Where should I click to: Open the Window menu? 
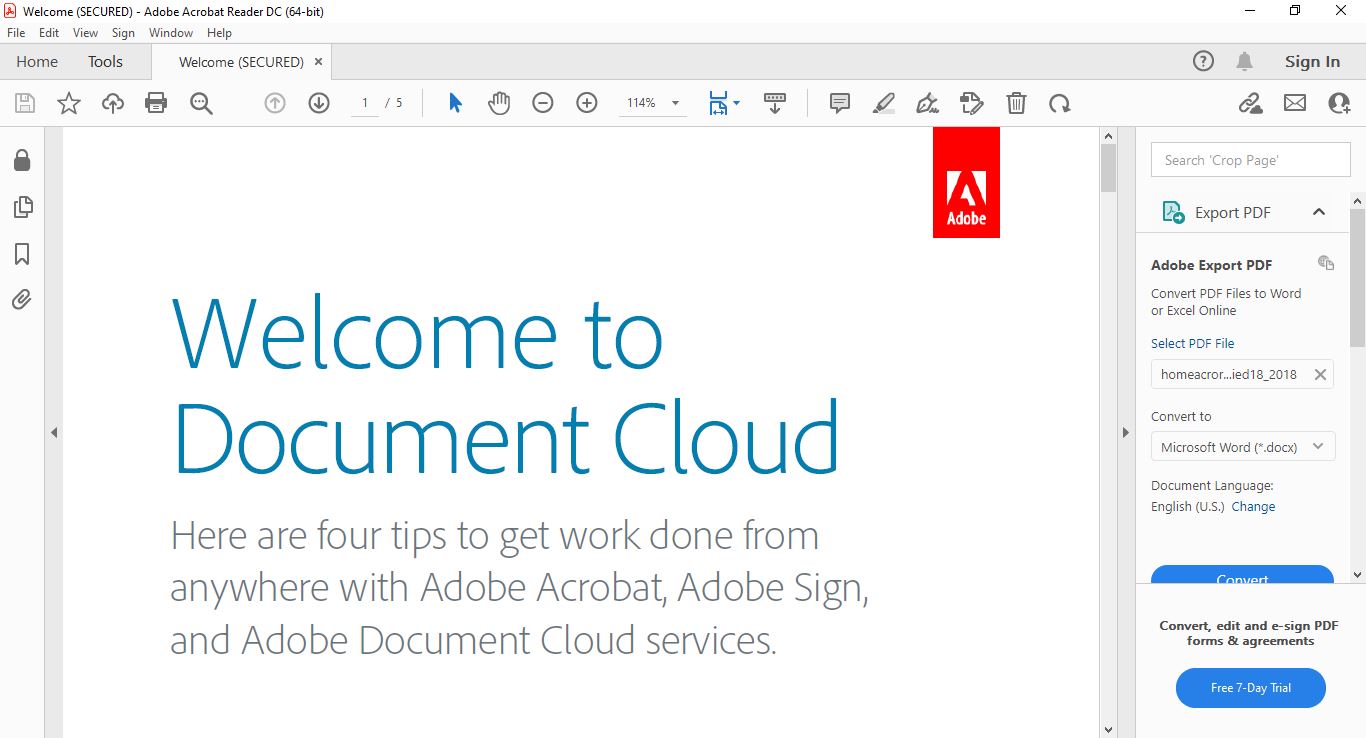click(x=171, y=33)
